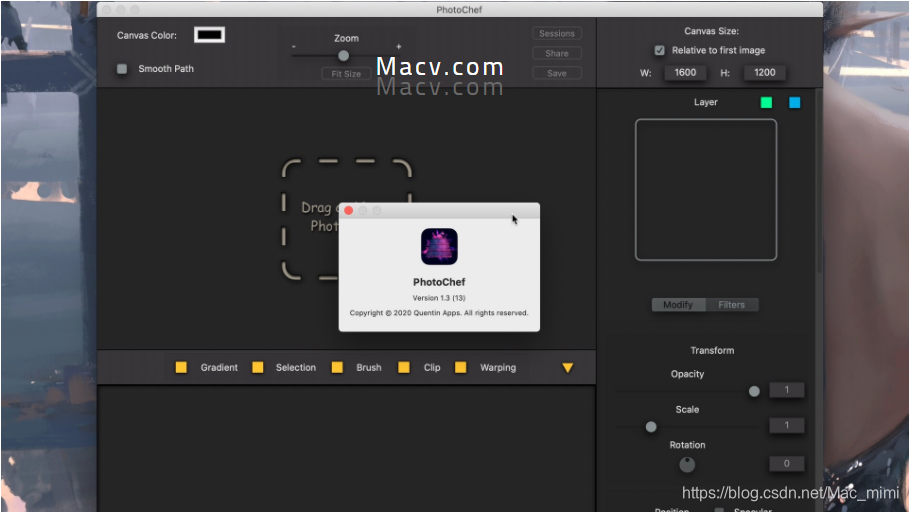Edit the Scale value field

(787, 426)
